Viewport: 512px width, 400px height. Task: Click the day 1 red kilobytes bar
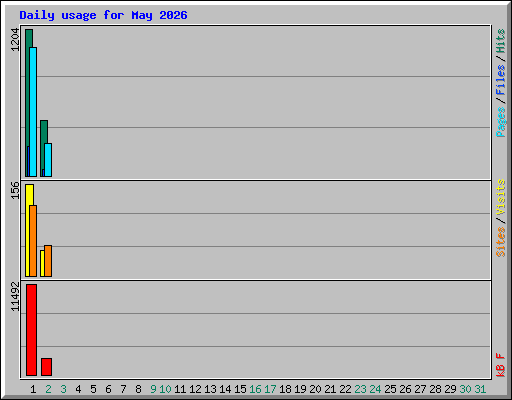[31, 330]
